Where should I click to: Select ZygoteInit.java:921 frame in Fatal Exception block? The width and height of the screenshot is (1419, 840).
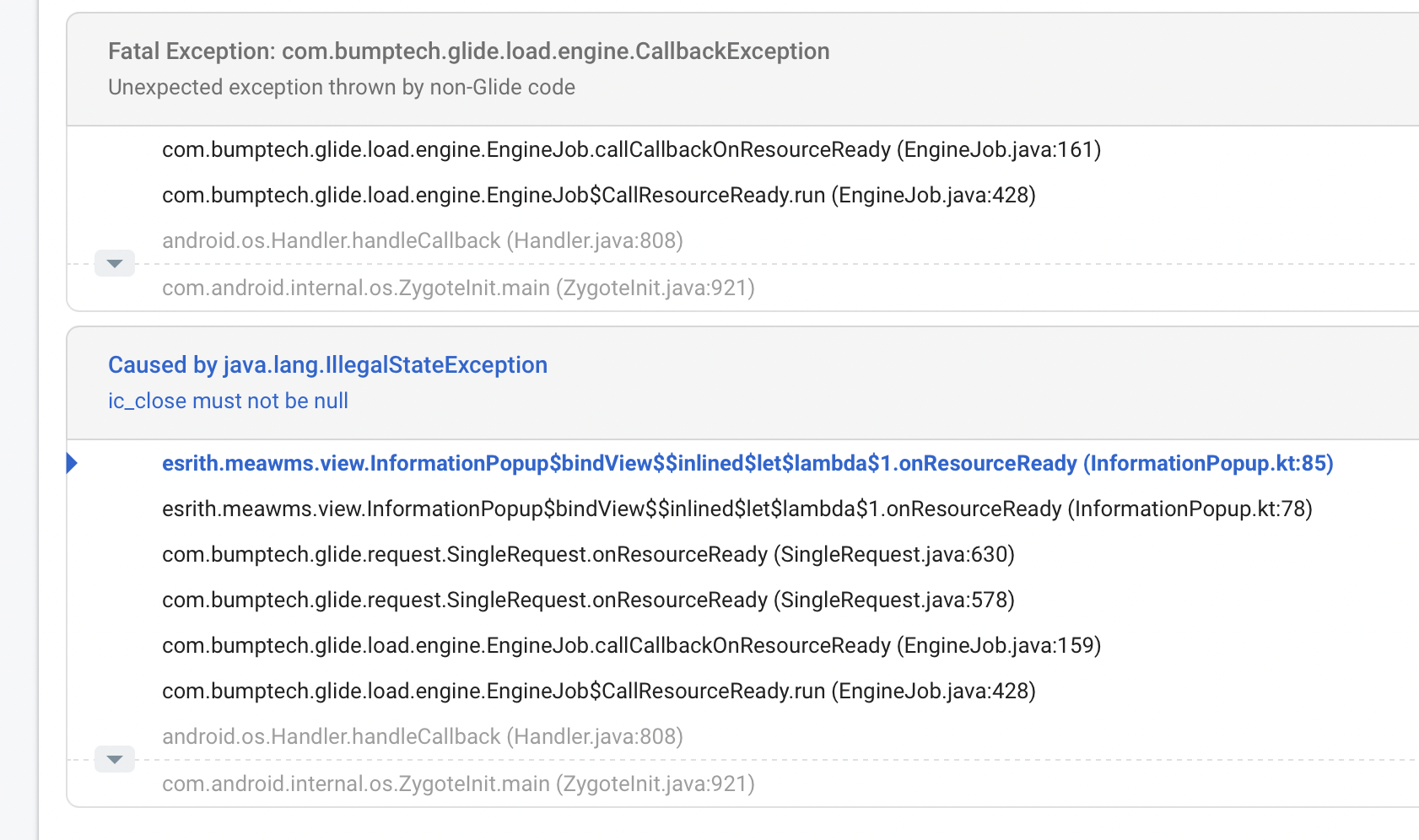(458, 288)
